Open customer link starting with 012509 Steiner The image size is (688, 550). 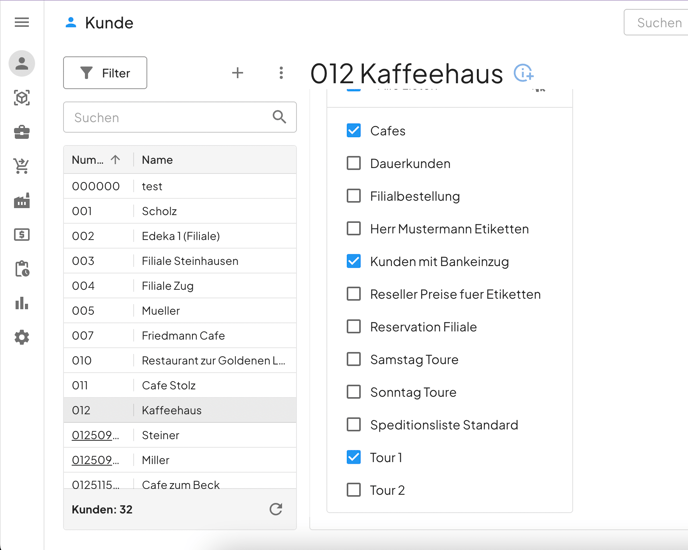click(95, 435)
